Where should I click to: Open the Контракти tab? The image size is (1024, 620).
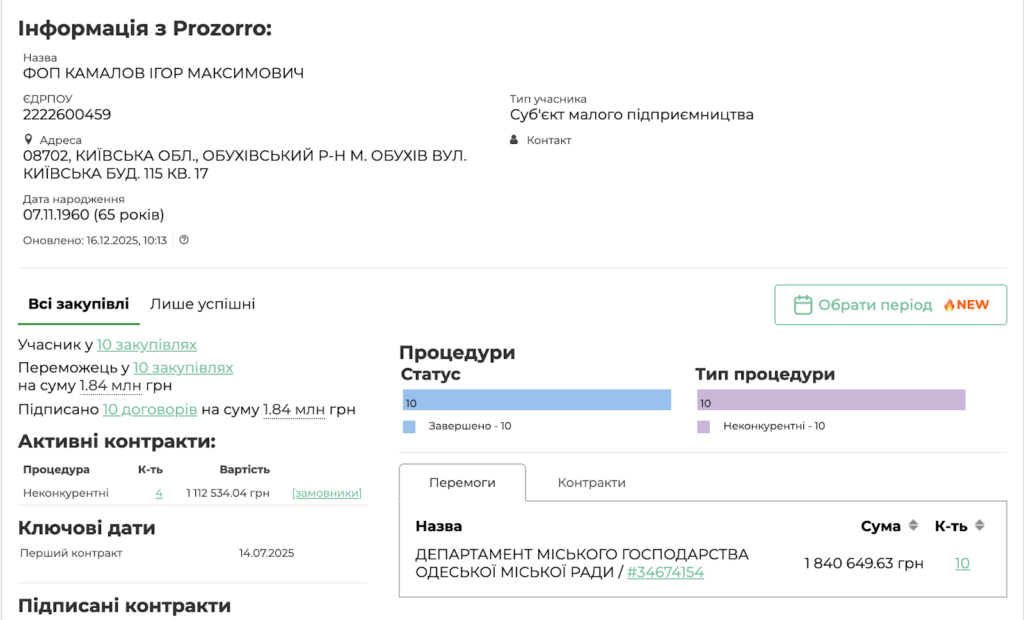coord(591,483)
